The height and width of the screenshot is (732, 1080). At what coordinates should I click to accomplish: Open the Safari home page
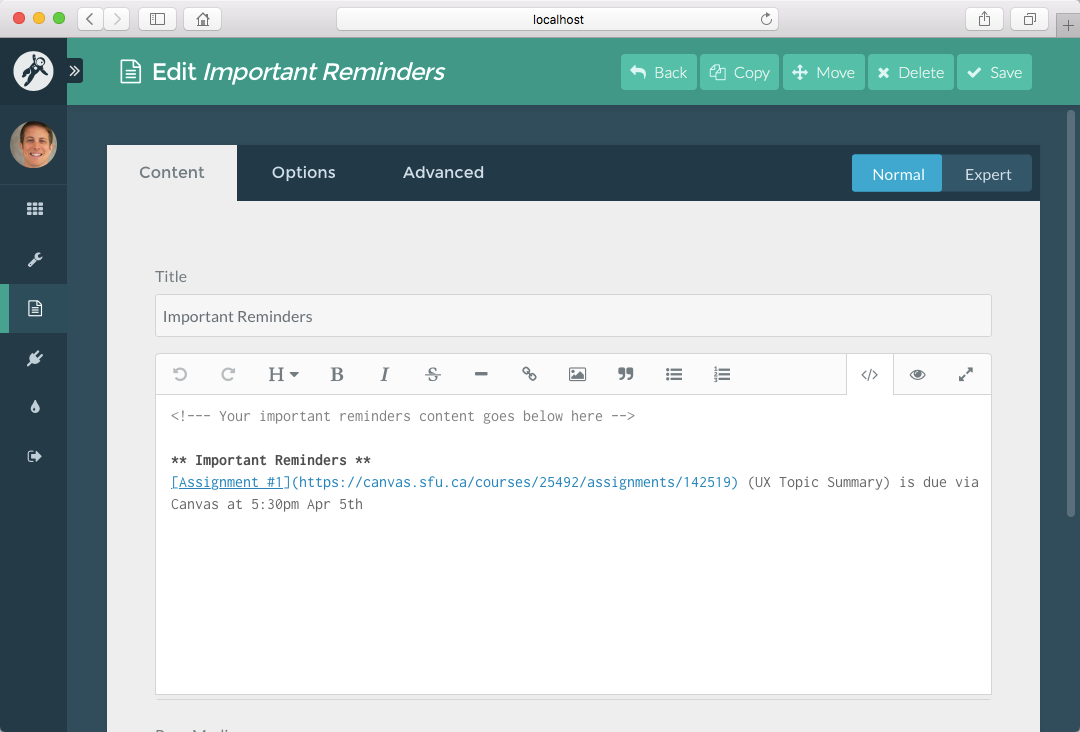click(x=202, y=19)
